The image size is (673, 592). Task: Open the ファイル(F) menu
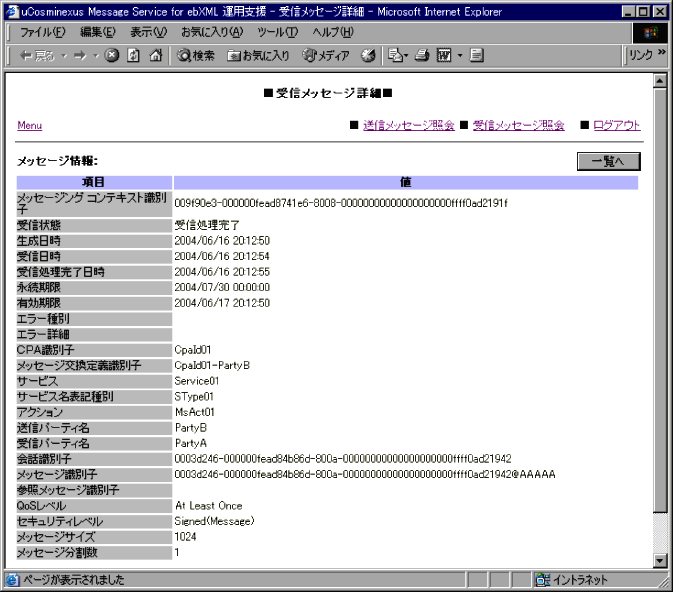tap(42, 32)
